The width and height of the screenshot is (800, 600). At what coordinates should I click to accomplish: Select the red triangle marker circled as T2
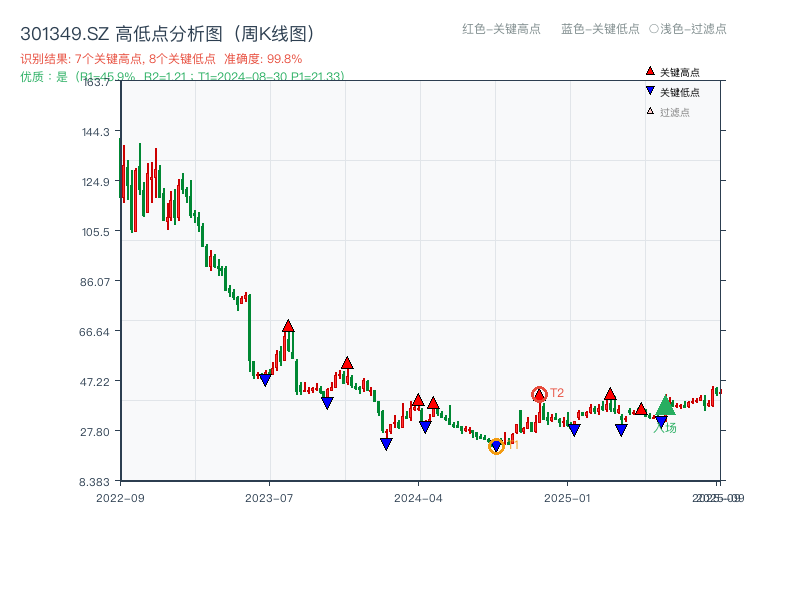539,394
